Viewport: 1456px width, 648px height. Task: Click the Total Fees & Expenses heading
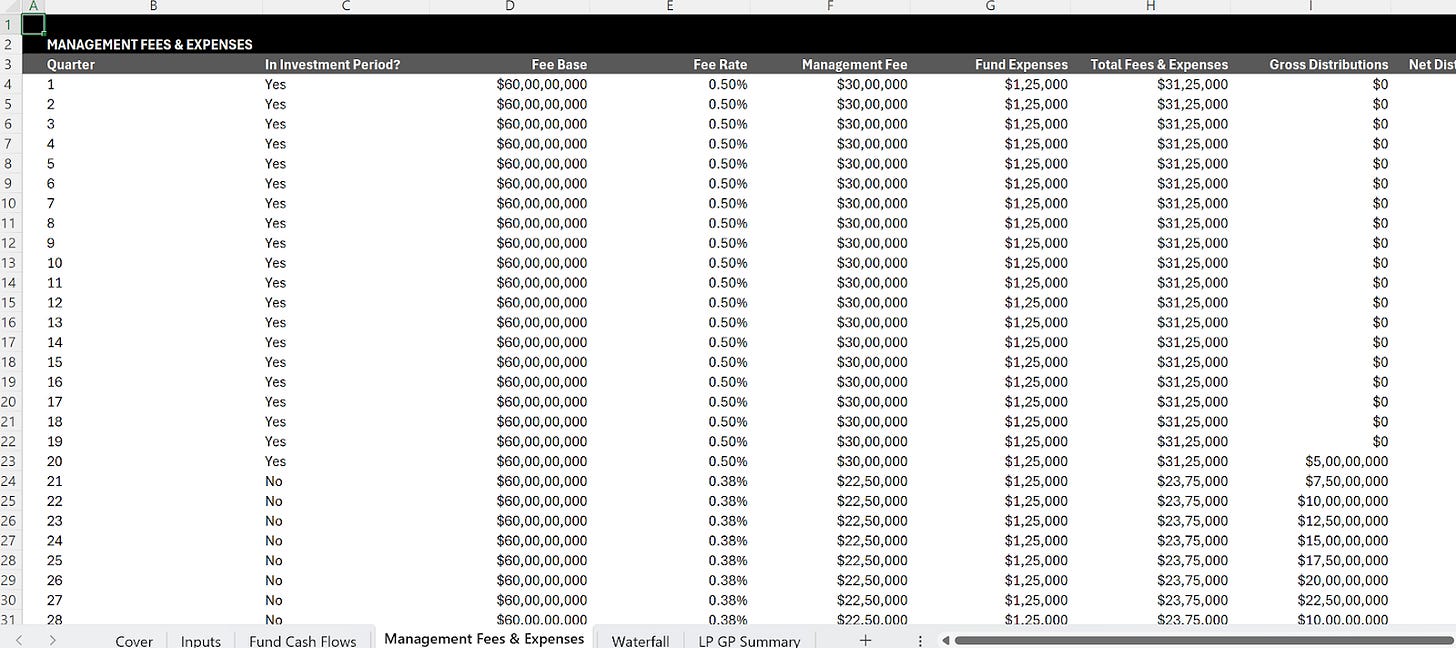[x=1159, y=64]
